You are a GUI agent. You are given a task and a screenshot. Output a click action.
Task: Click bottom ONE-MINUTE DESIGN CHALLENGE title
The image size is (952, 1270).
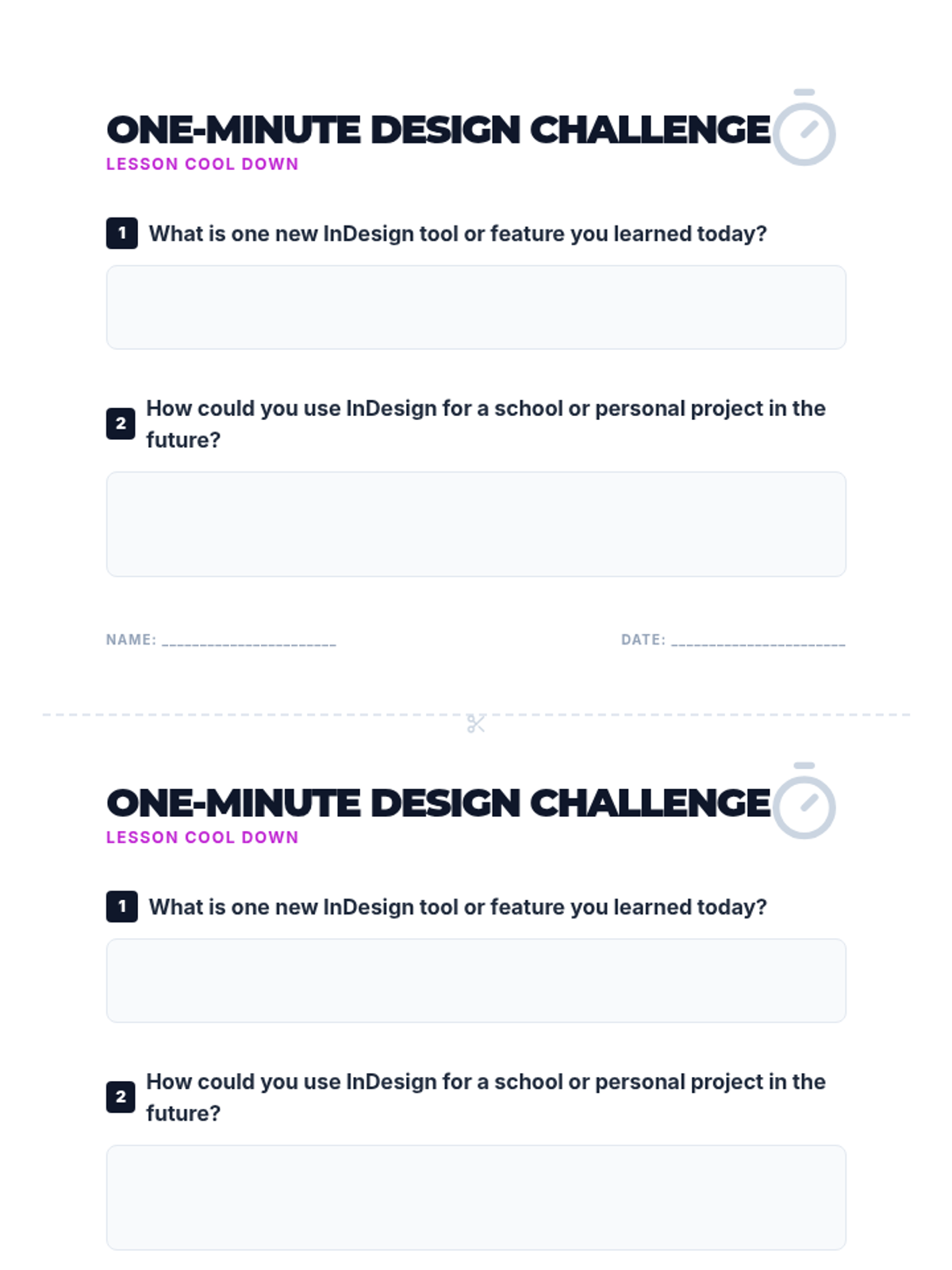coord(438,803)
